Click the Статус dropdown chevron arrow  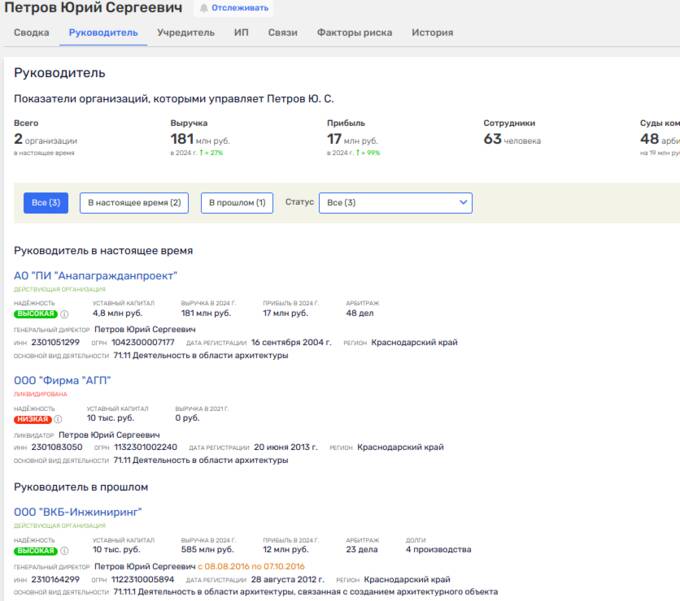click(463, 202)
